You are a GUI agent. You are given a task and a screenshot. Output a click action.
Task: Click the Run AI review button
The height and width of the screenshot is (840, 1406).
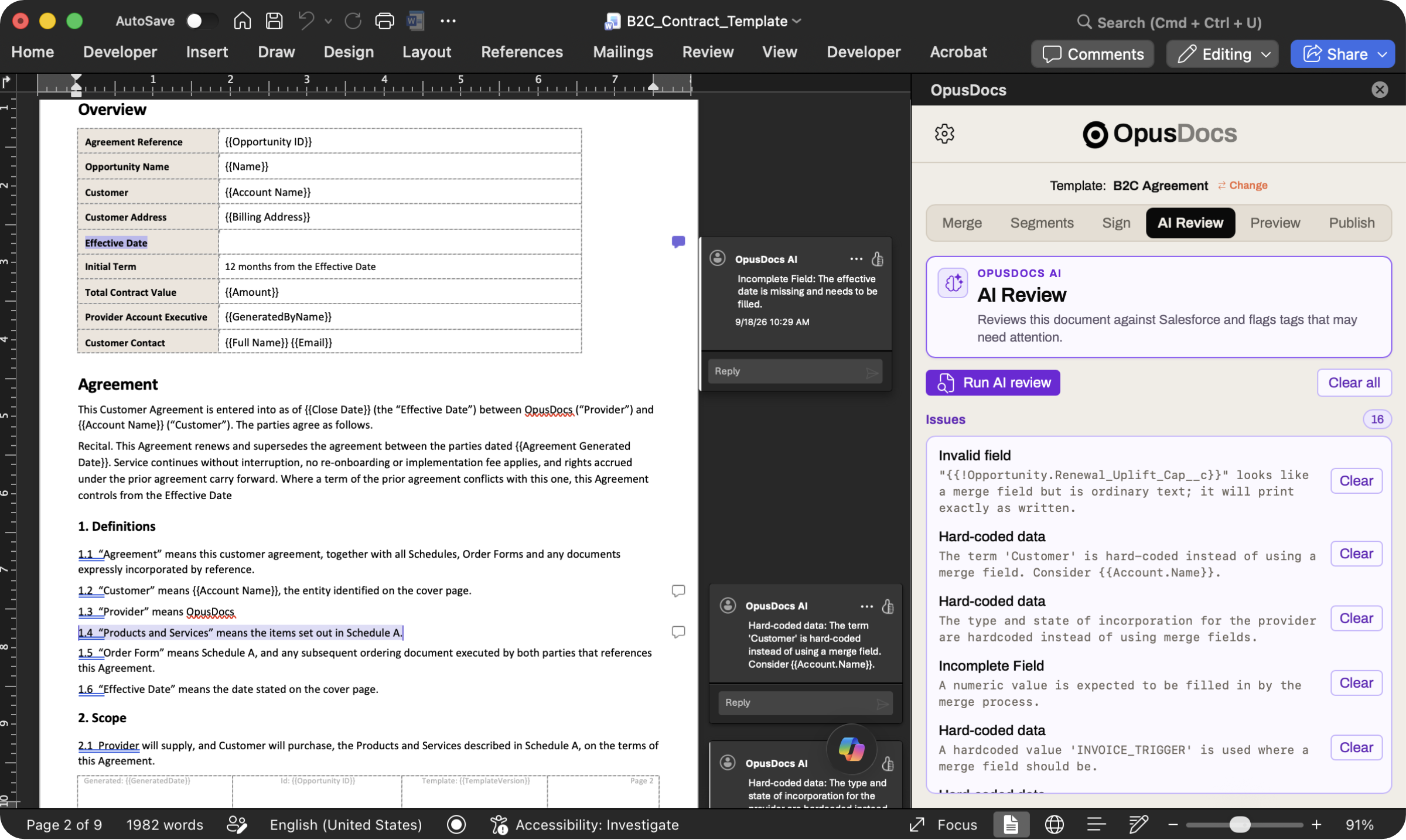993,383
